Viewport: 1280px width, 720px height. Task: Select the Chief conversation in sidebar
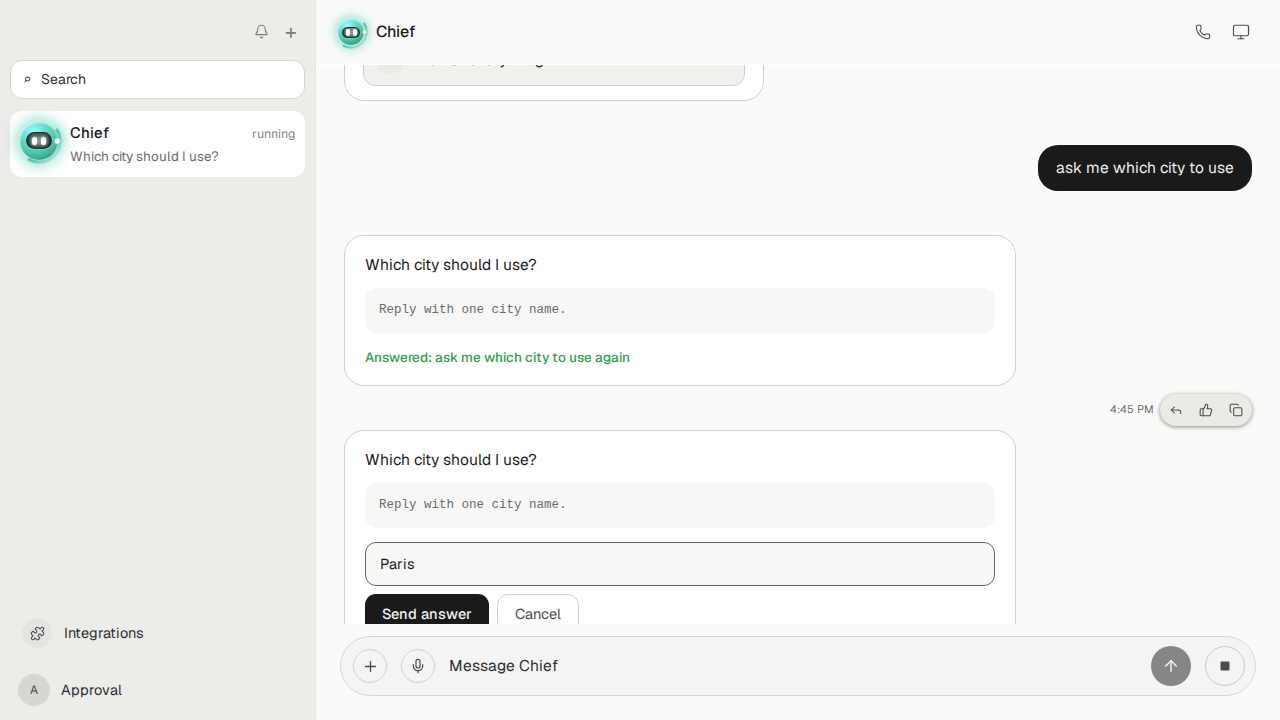[x=157, y=144]
